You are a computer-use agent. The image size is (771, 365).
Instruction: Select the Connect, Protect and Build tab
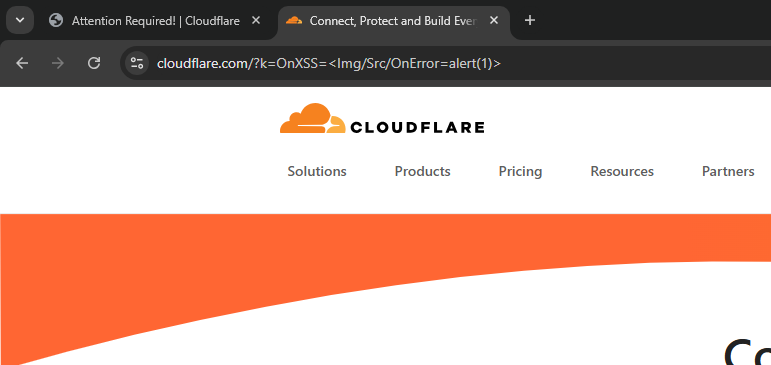394,21
